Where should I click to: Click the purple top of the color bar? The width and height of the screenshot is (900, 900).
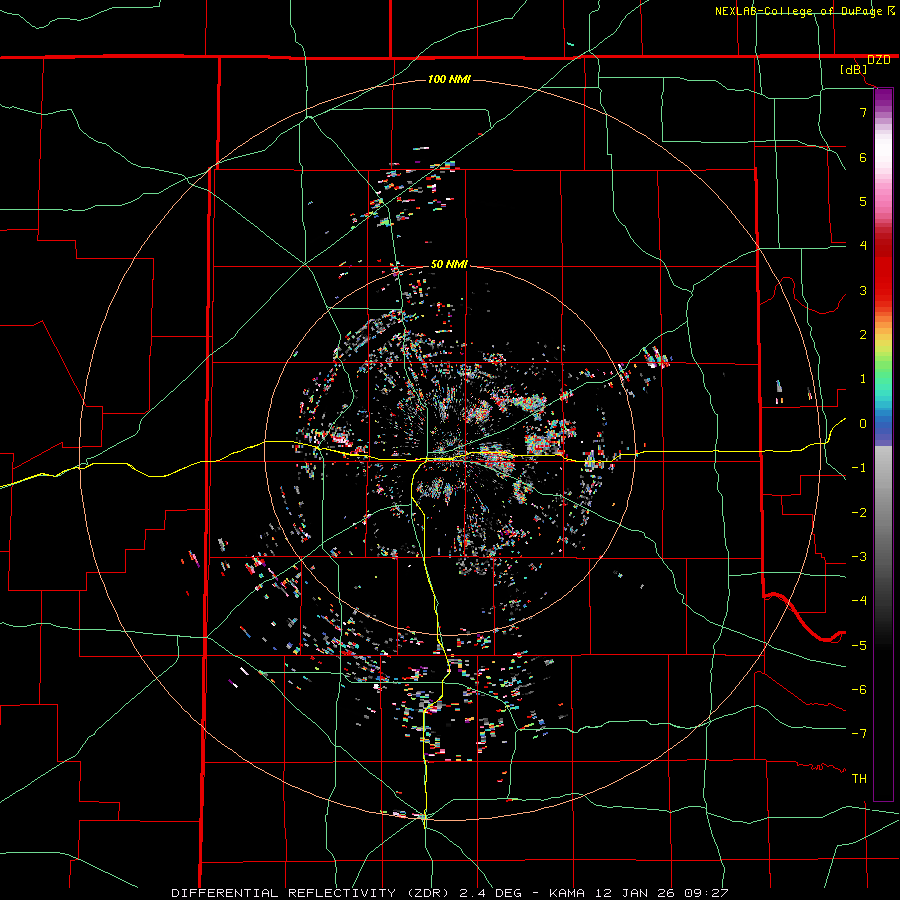point(883,99)
